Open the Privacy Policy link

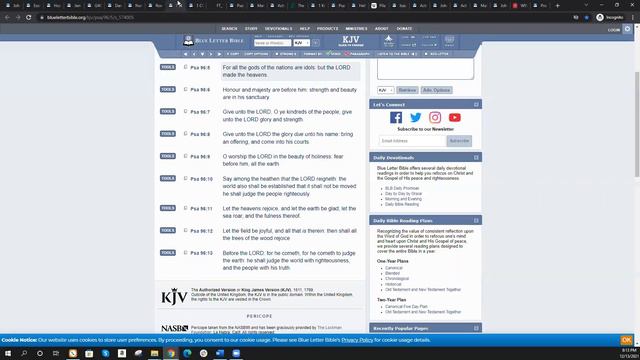coord(357,340)
